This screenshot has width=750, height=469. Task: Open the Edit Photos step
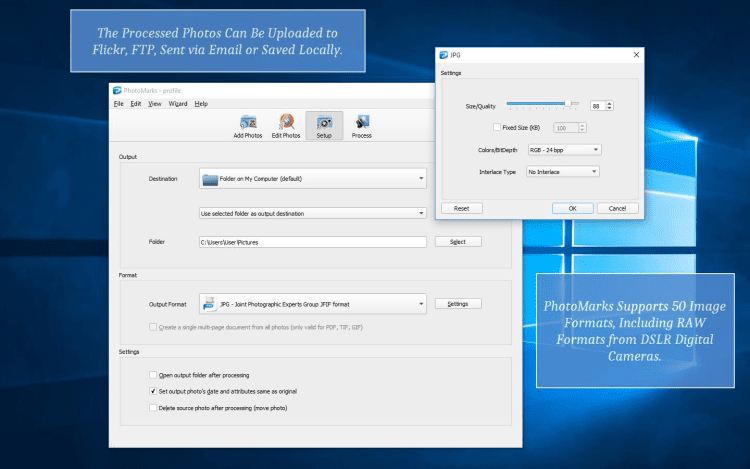click(286, 126)
